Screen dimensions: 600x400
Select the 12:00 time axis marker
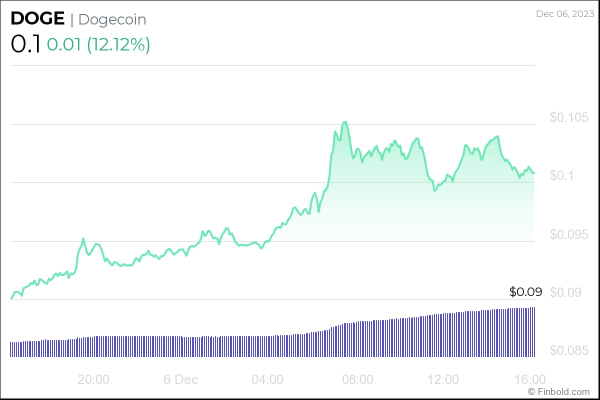tap(443, 379)
